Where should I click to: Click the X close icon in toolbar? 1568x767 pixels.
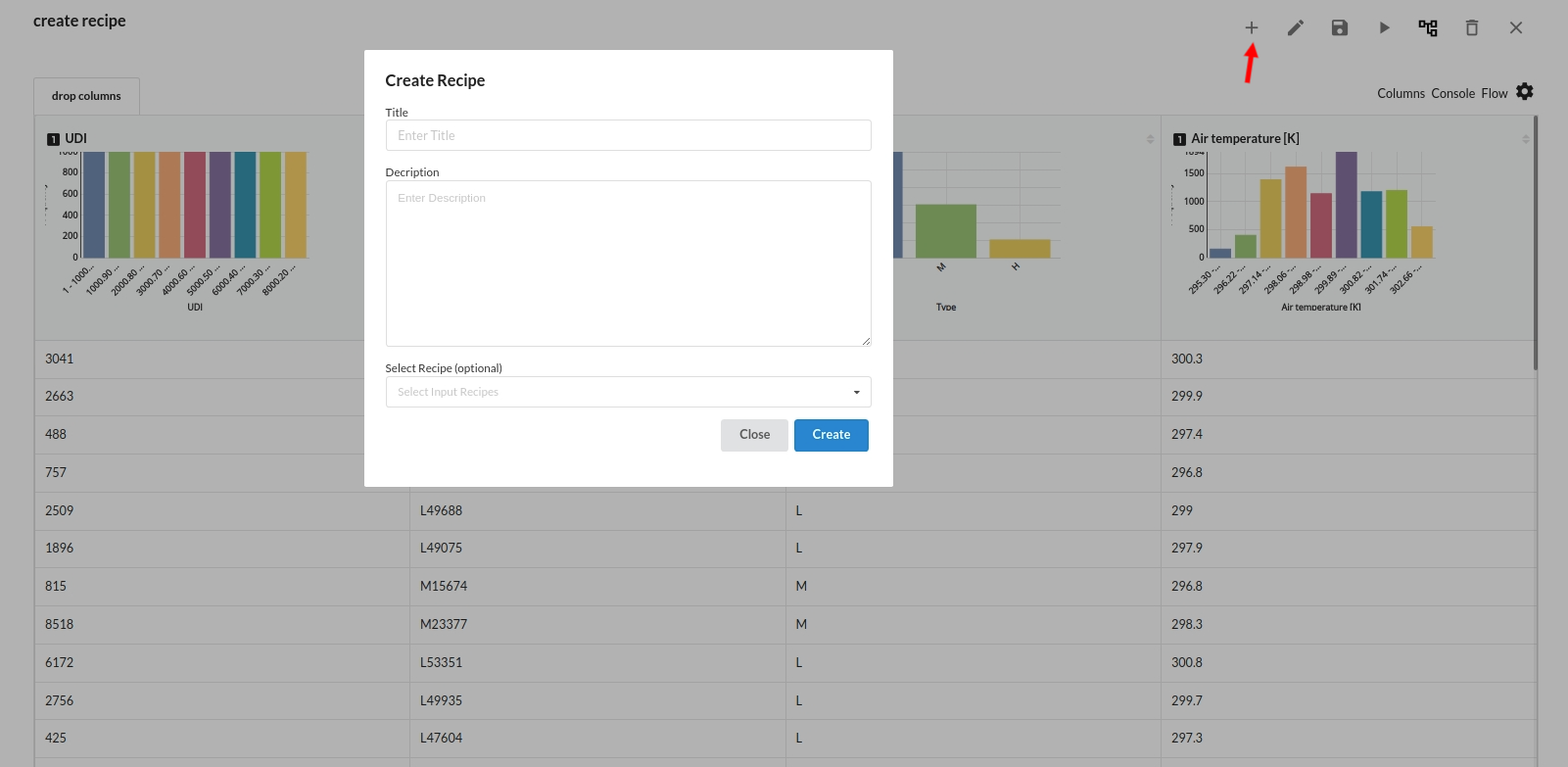click(x=1515, y=27)
